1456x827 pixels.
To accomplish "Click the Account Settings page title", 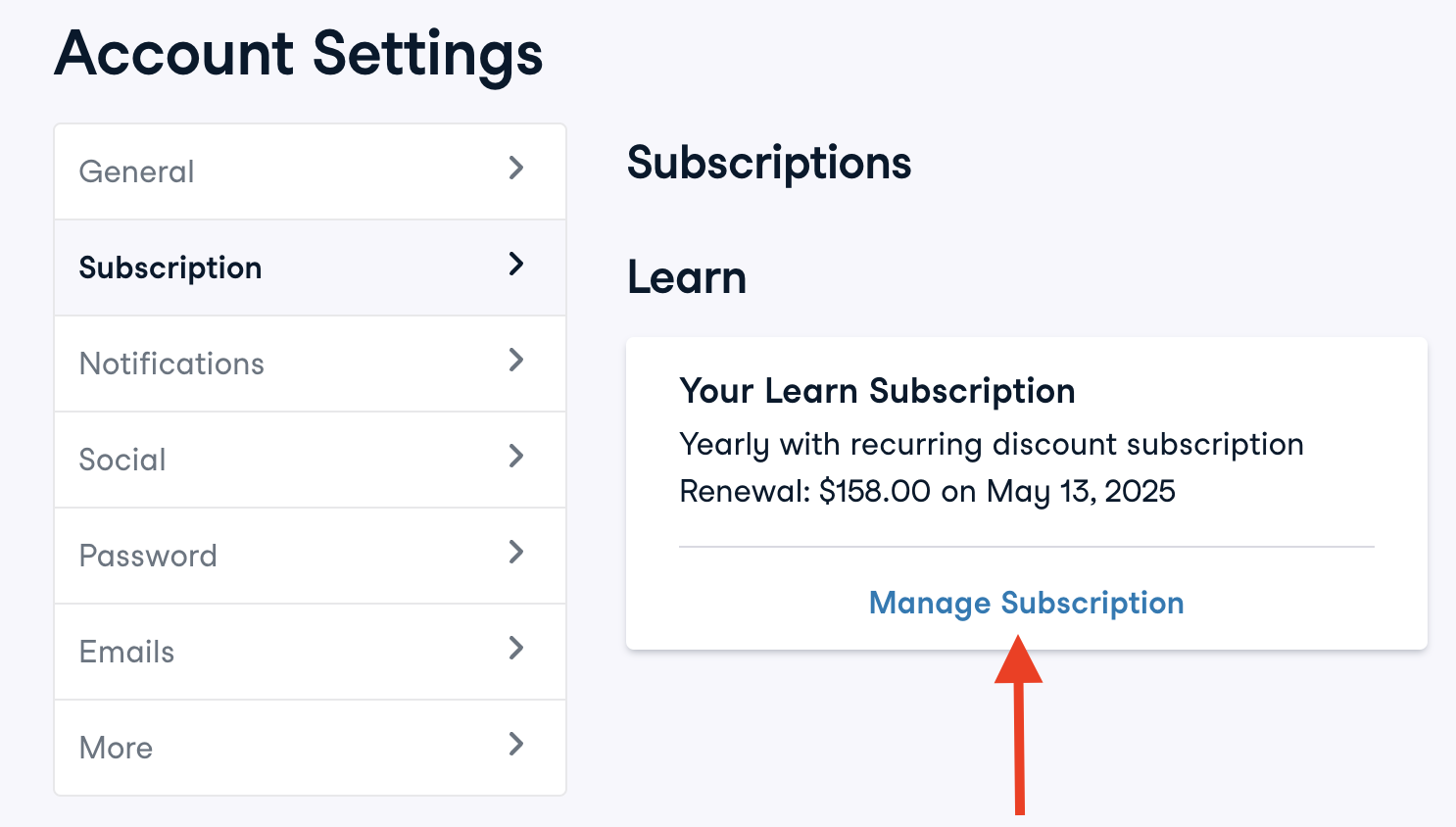I will (x=299, y=54).
